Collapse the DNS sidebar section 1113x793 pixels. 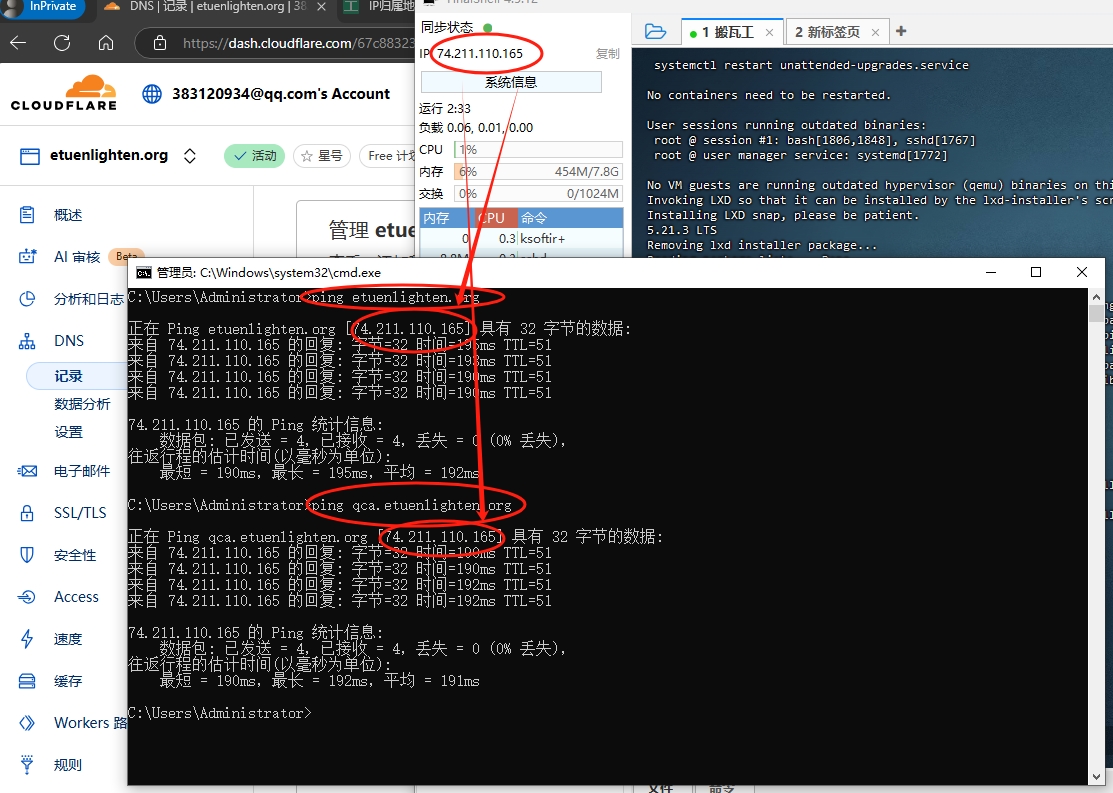[69, 341]
